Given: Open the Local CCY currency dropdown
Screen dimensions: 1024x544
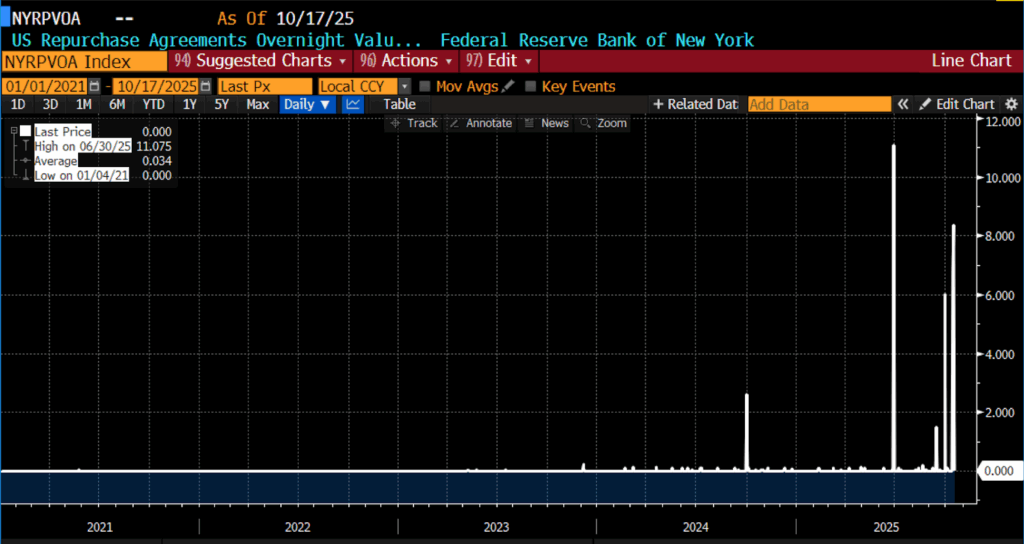Looking at the screenshot, I should coord(405,87).
